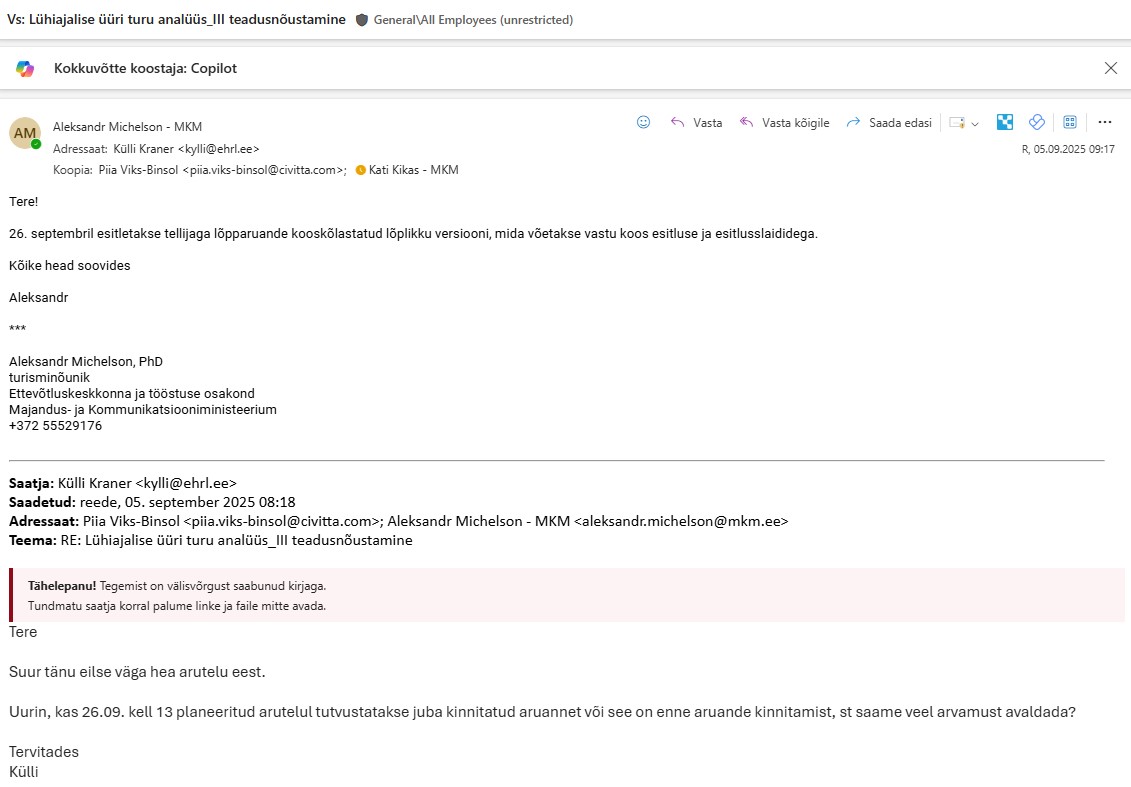Image resolution: width=1131 pixels, height=787 pixels.
Task: Click the Tähelepanu! external mail warning banner
Action: click(x=567, y=595)
